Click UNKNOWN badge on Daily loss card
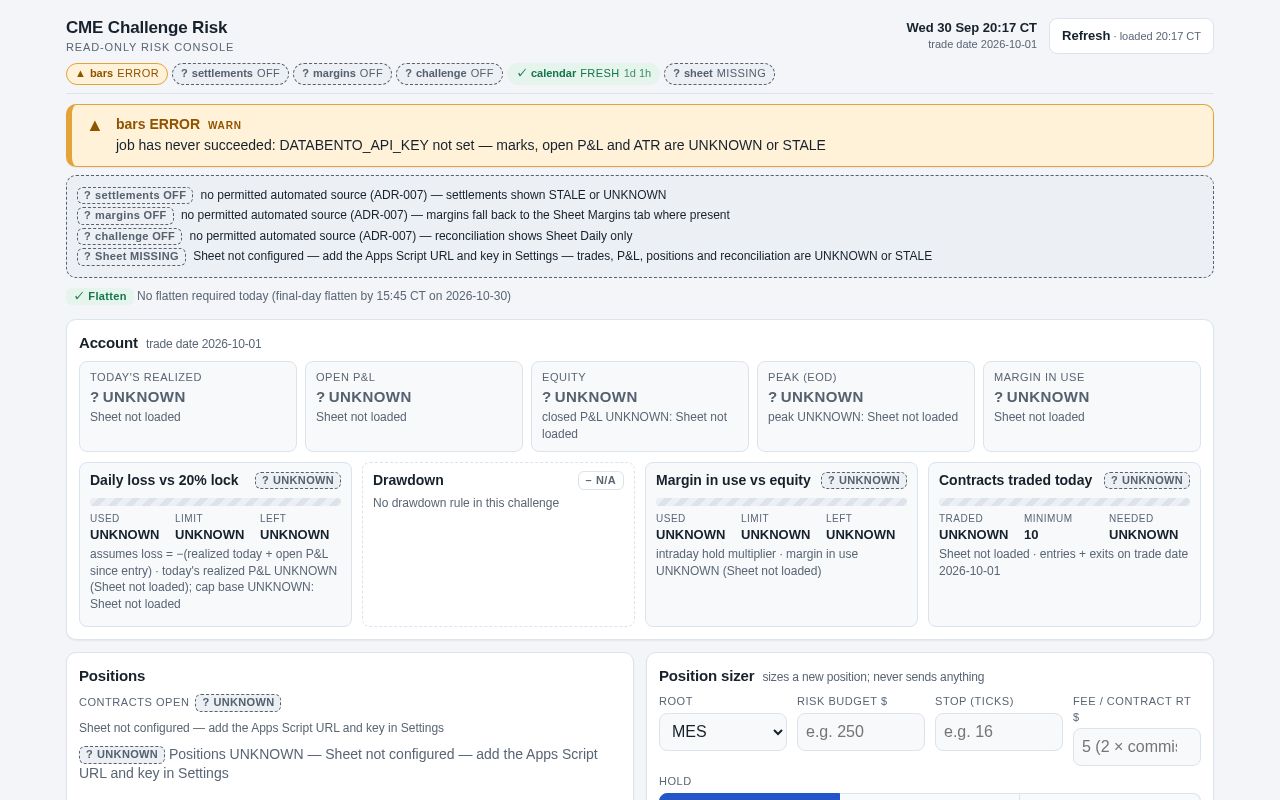1280x800 pixels. (x=298, y=480)
